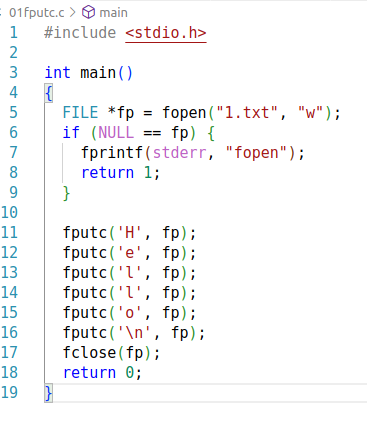Screen dimensions: 367x427
Task: Click the if keyword on line 6
Action: pyautogui.click(x=71, y=133)
